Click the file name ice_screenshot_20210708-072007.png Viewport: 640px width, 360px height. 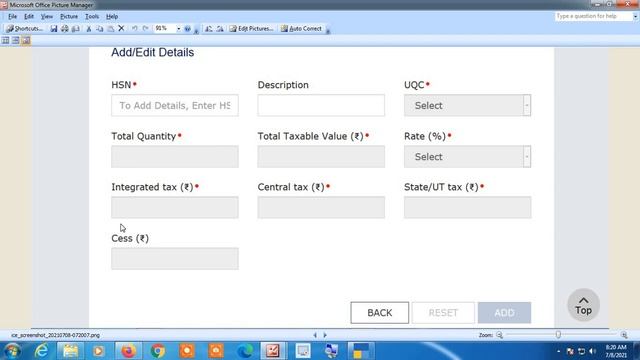(x=55, y=335)
